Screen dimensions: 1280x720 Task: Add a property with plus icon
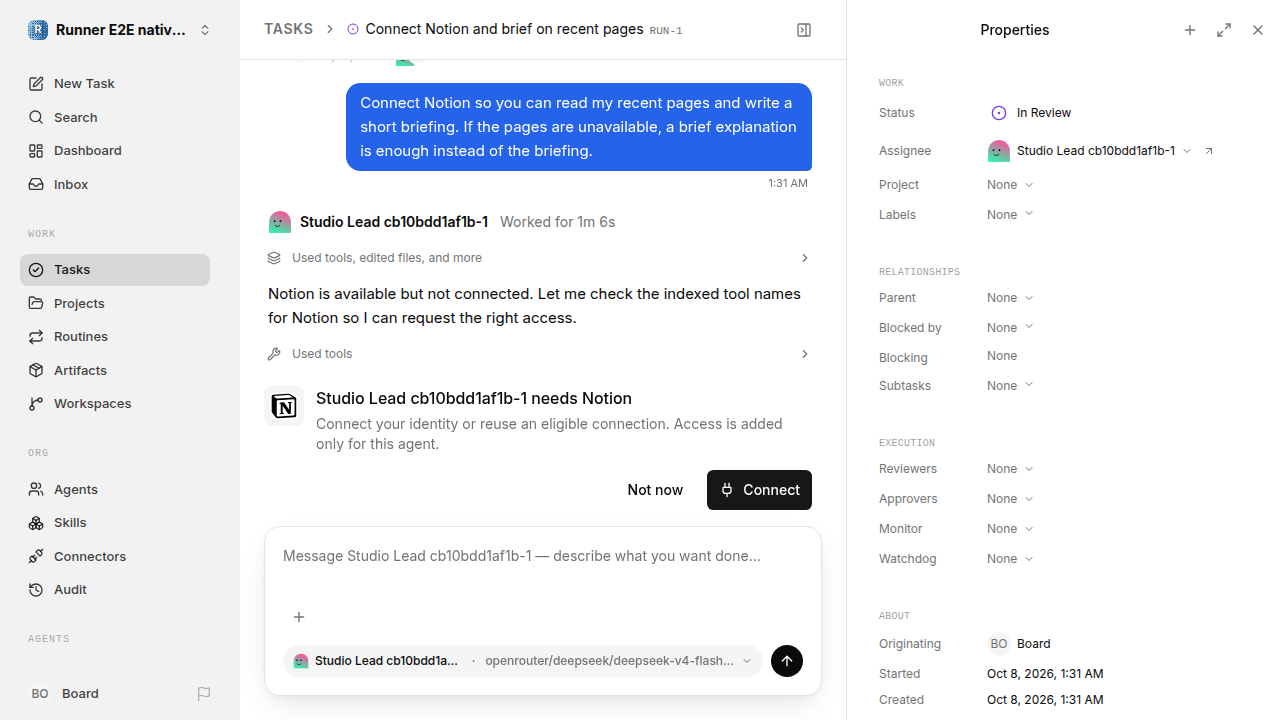[1190, 30]
